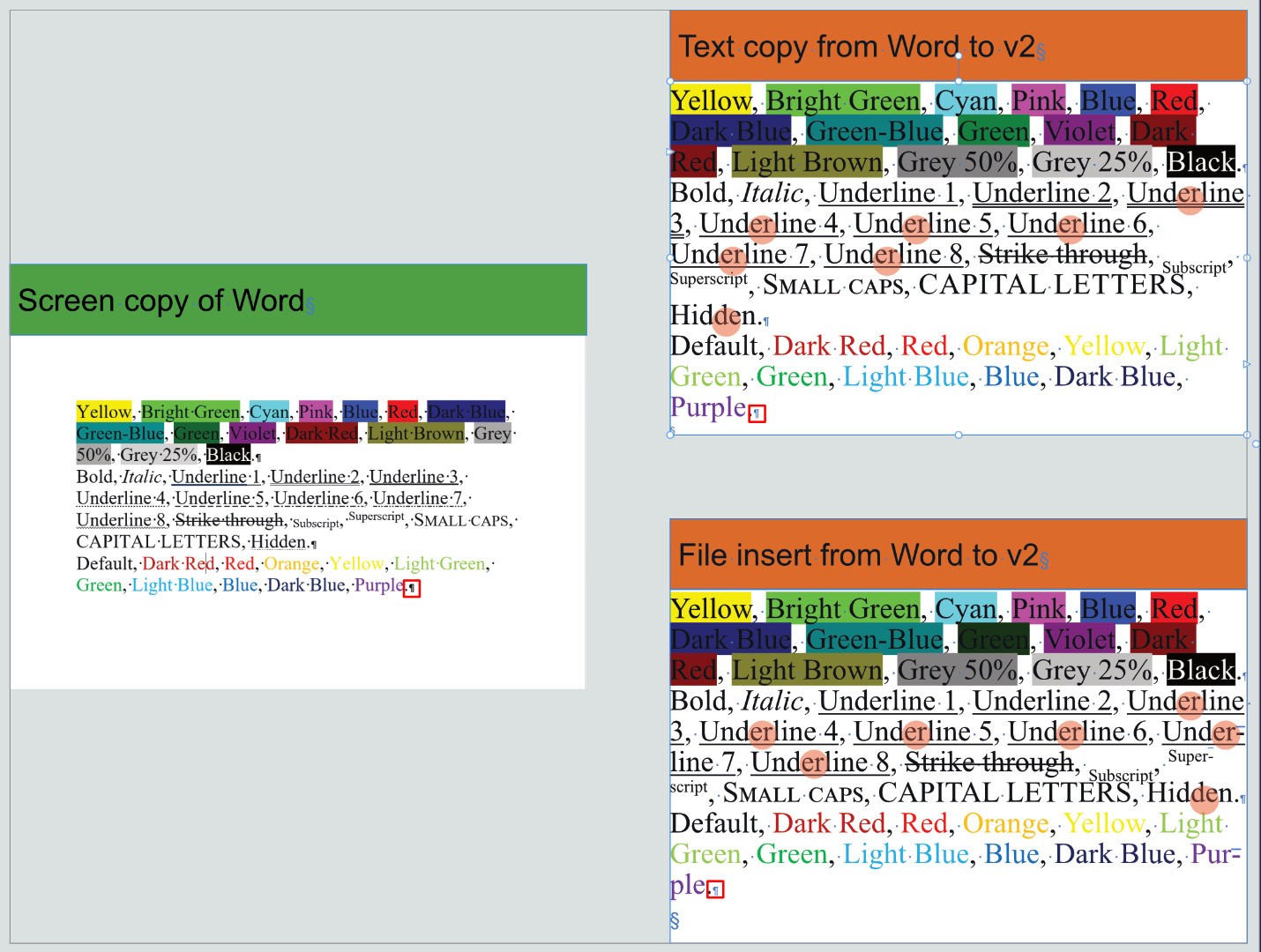Click 'Bright Green' in the File insert frame
This screenshot has width=1261, height=952.
(843, 609)
